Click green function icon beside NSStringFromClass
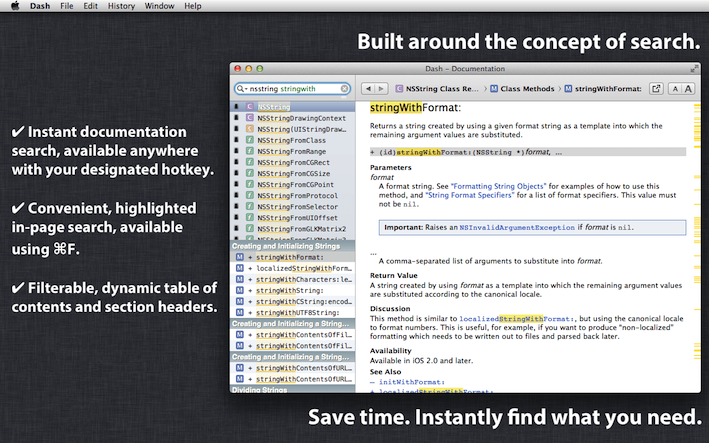This screenshot has width=709, height=443. (250, 140)
